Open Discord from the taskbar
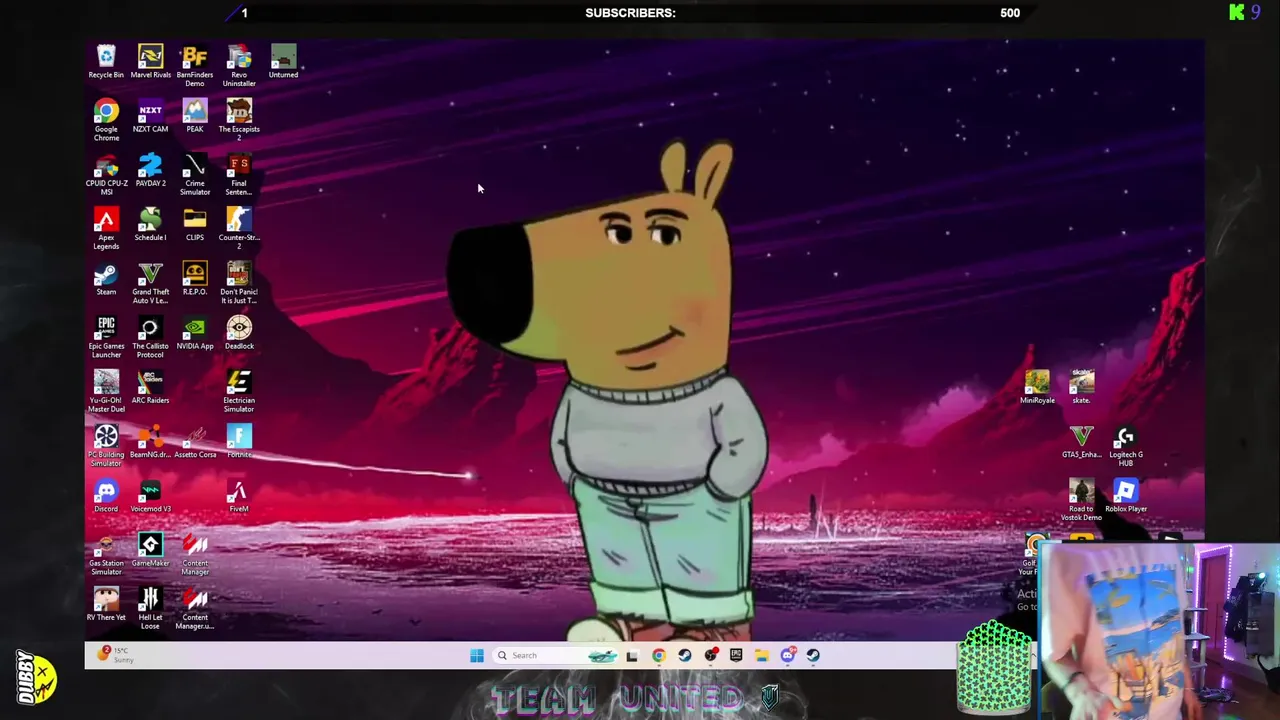The width and height of the screenshot is (1280, 720). 788,655
